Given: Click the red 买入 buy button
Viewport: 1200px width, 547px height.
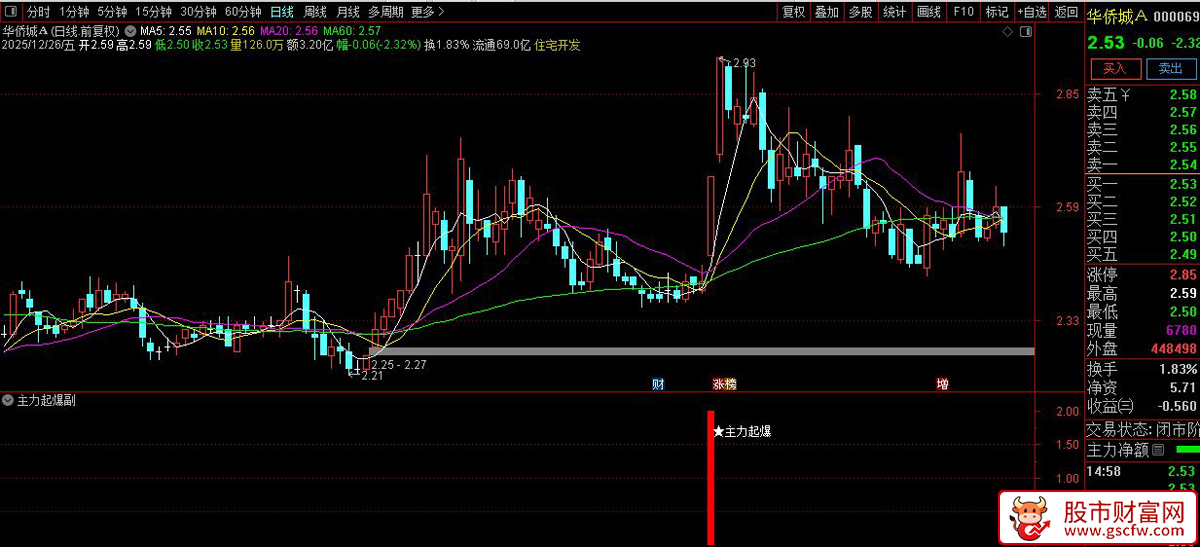Looking at the screenshot, I should coord(1115,69).
